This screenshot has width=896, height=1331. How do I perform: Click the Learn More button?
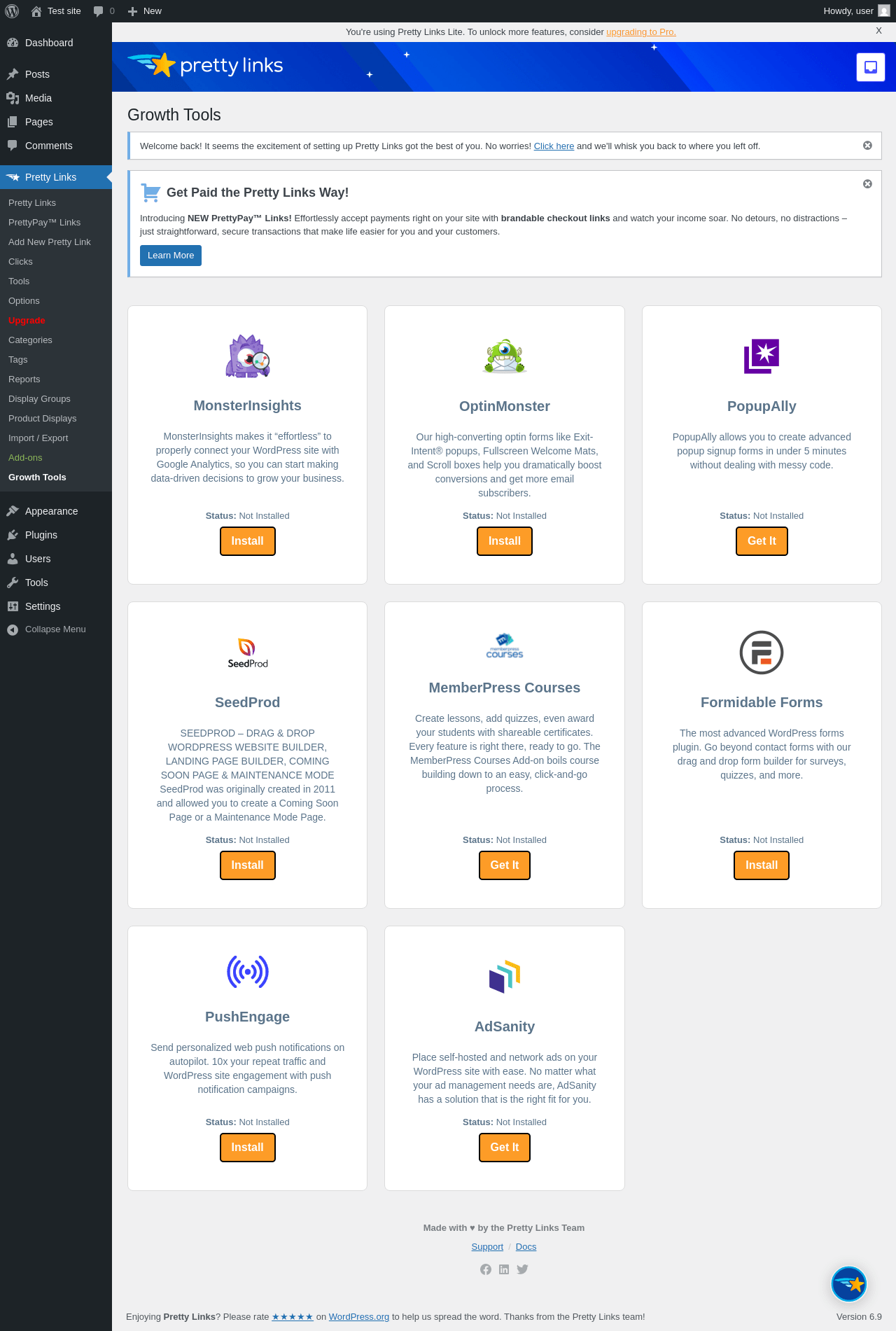(171, 256)
